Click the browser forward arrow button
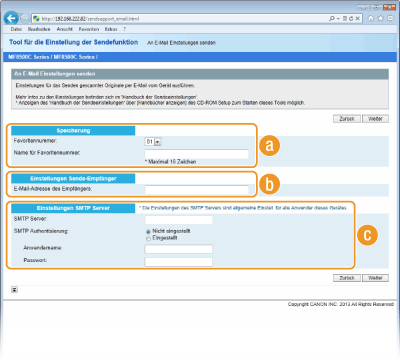The height and width of the screenshot is (360, 400). point(25,19)
